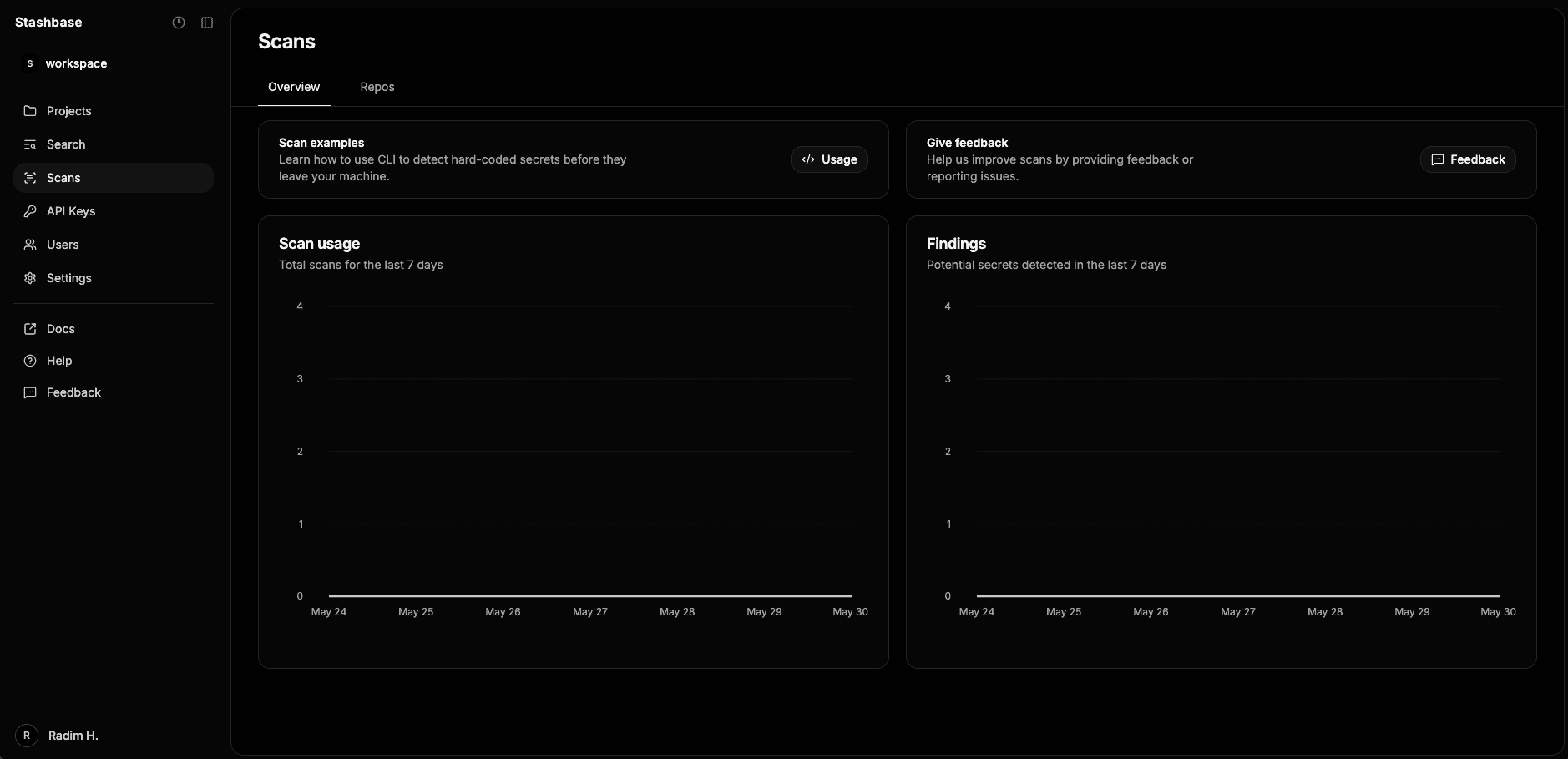
Task: Open Users label in the sidebar
Action: click(x=63, y=245)
